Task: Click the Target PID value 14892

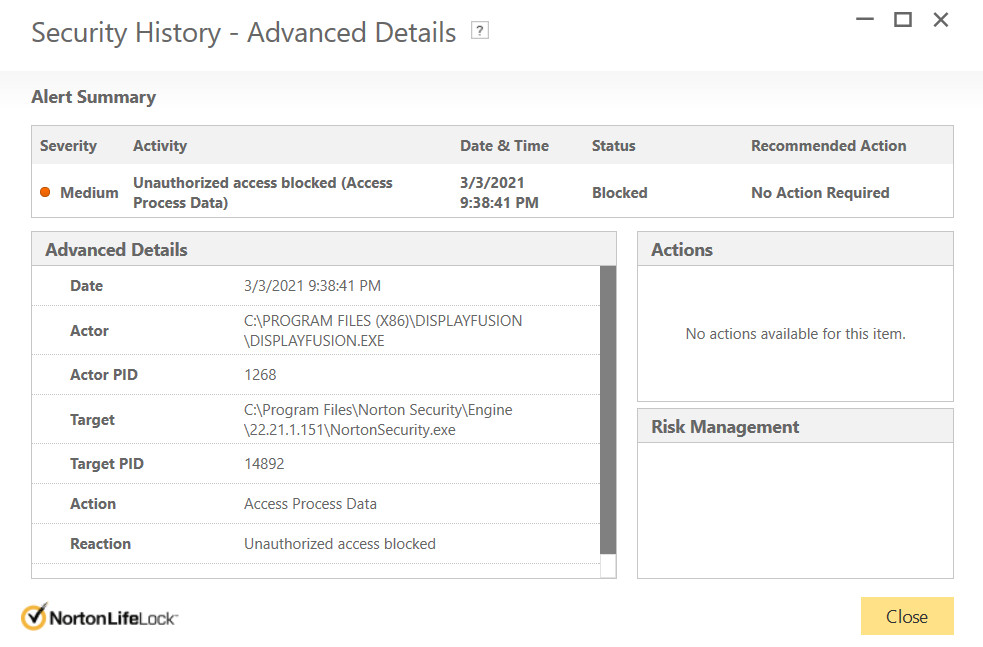Action: tap(265, 464)
